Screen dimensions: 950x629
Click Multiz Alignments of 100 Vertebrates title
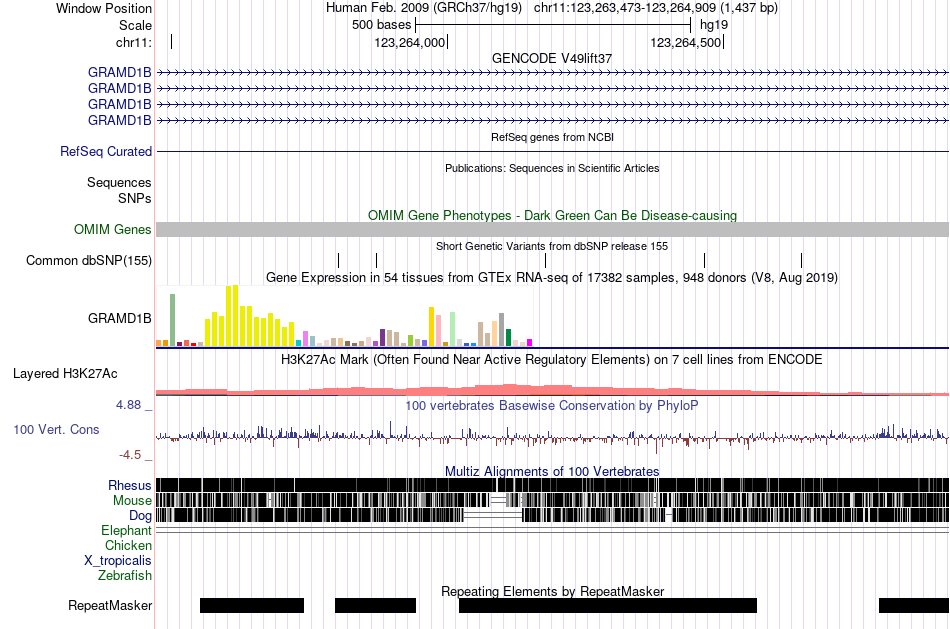coord(552,471)
